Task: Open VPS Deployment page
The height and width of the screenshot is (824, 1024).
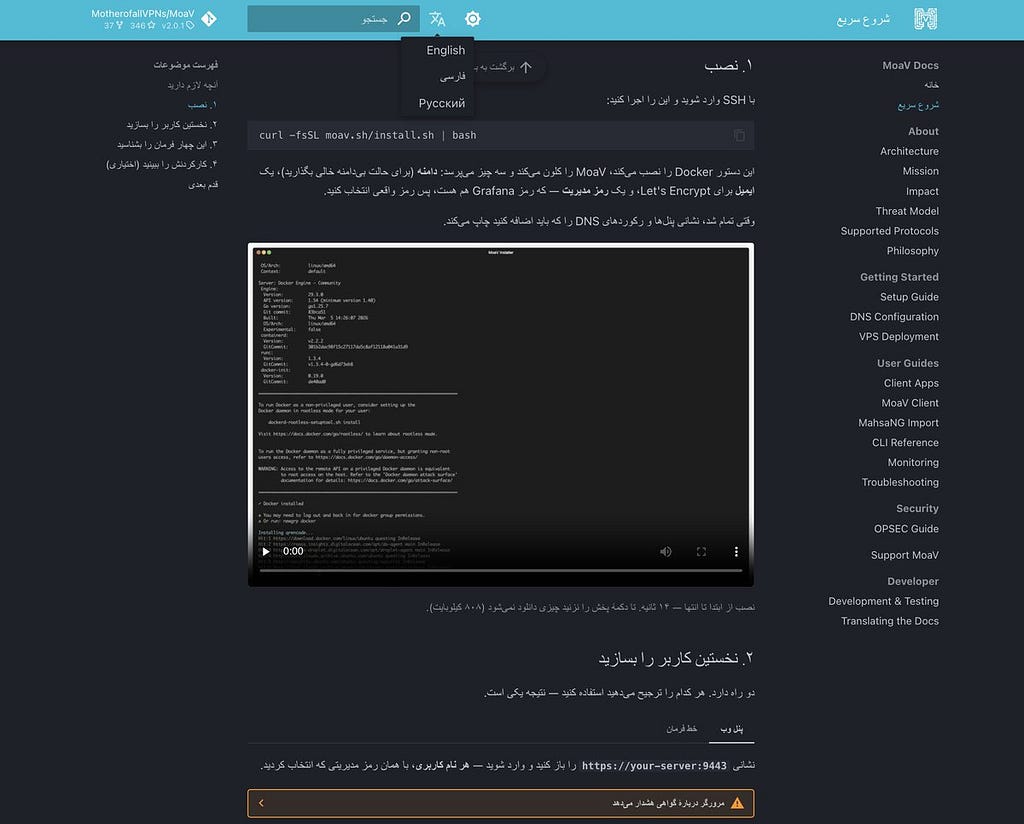Action: [x=899, y=336]
